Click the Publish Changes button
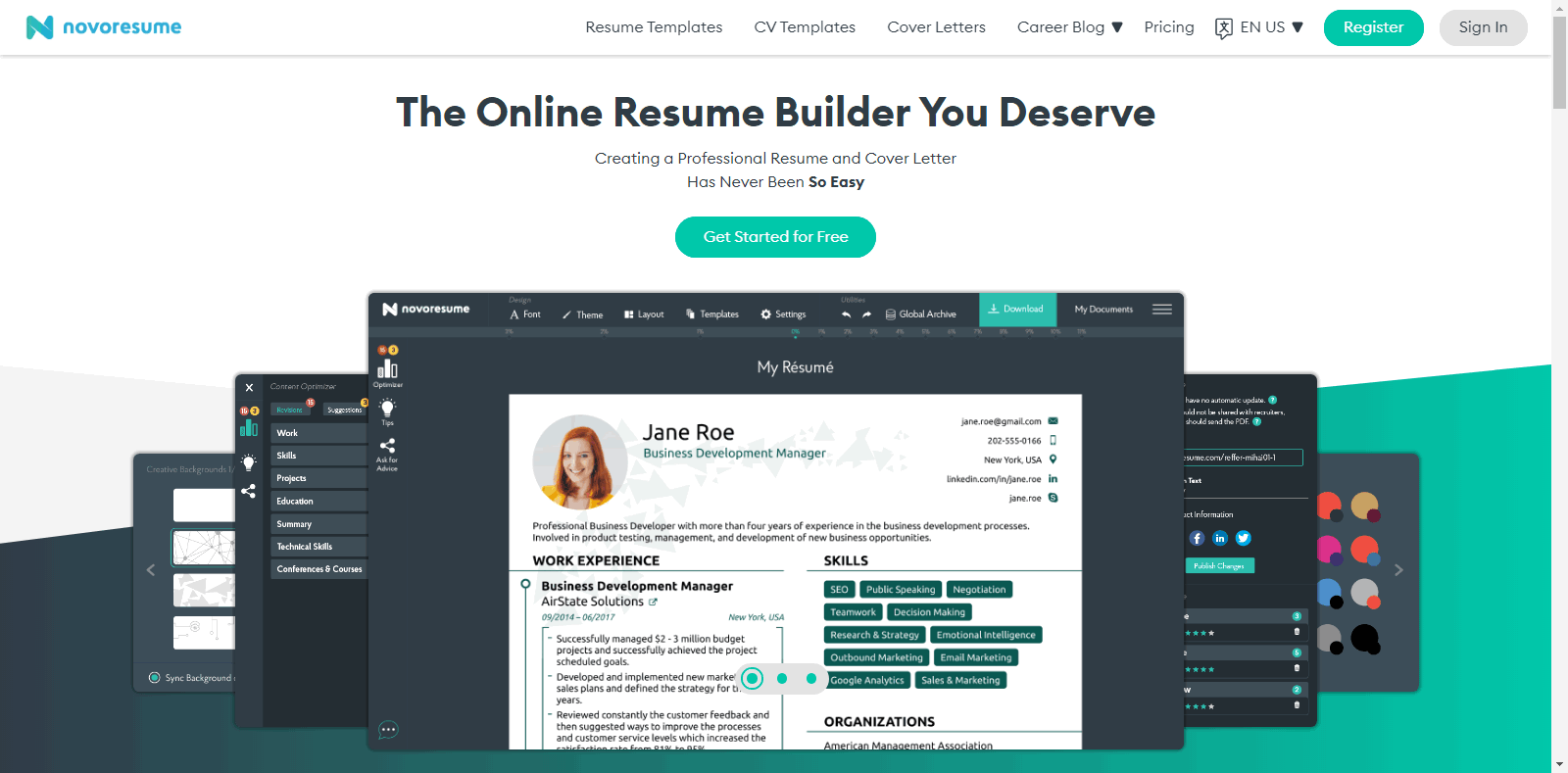1568x773 pixels. (1219, 565)
